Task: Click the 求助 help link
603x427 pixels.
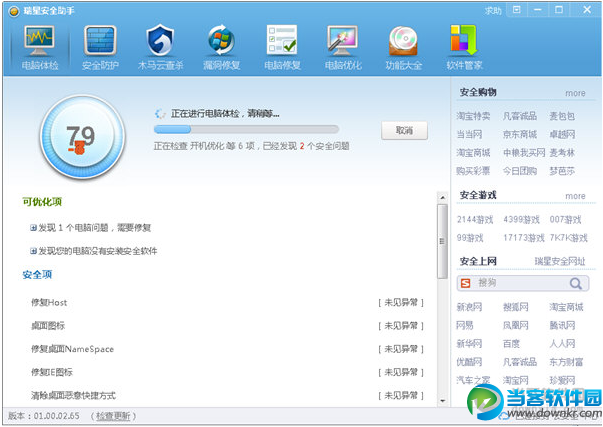Action: [x=493, y=10]
